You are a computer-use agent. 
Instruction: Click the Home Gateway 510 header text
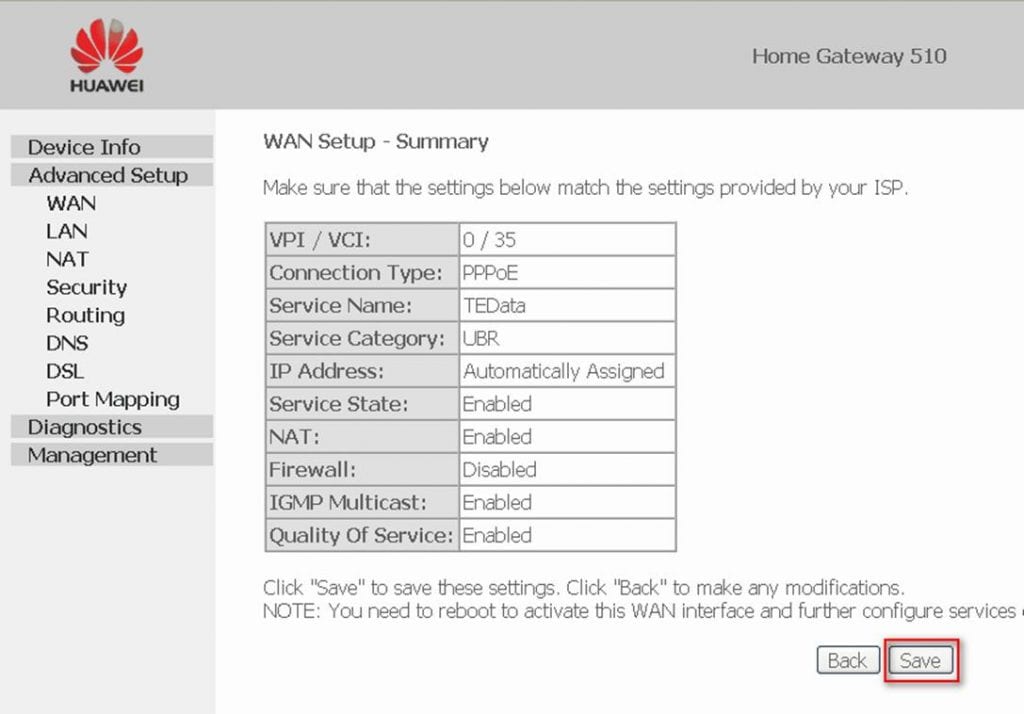point(848,57)
